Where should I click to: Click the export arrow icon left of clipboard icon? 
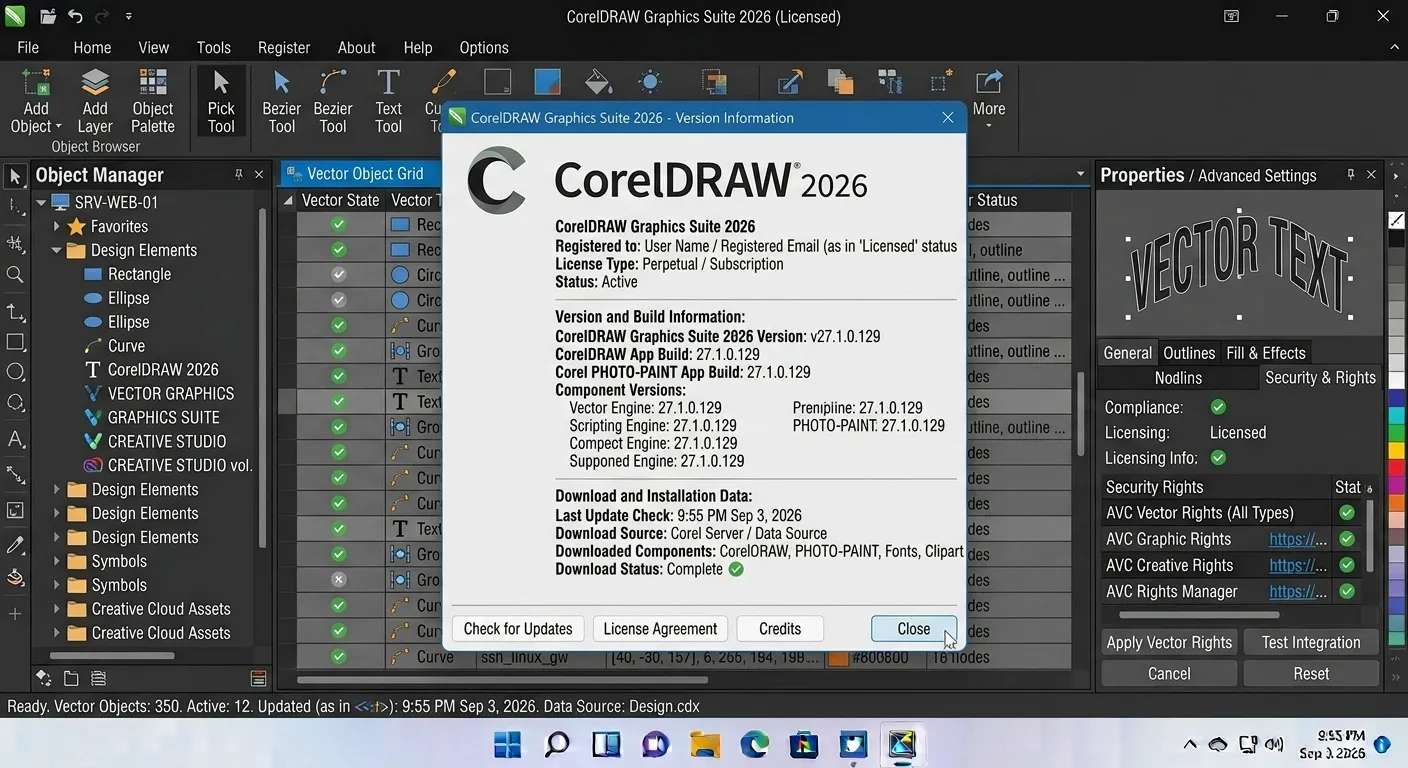click(x=790, y=82)
